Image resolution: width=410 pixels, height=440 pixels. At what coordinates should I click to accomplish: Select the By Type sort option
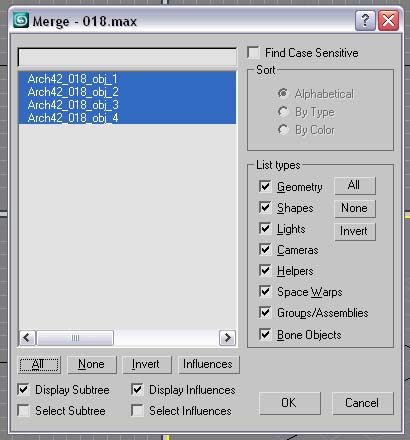(x=283, y=112)
